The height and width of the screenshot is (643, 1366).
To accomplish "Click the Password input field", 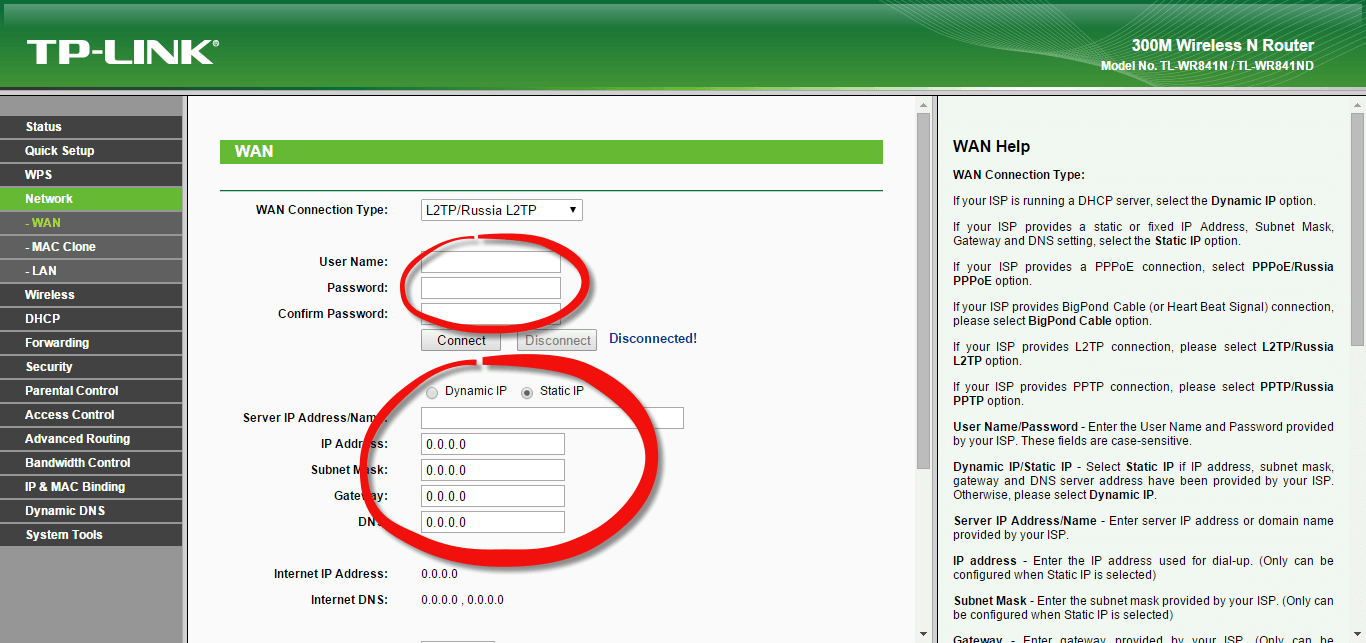I will (491, 288).
